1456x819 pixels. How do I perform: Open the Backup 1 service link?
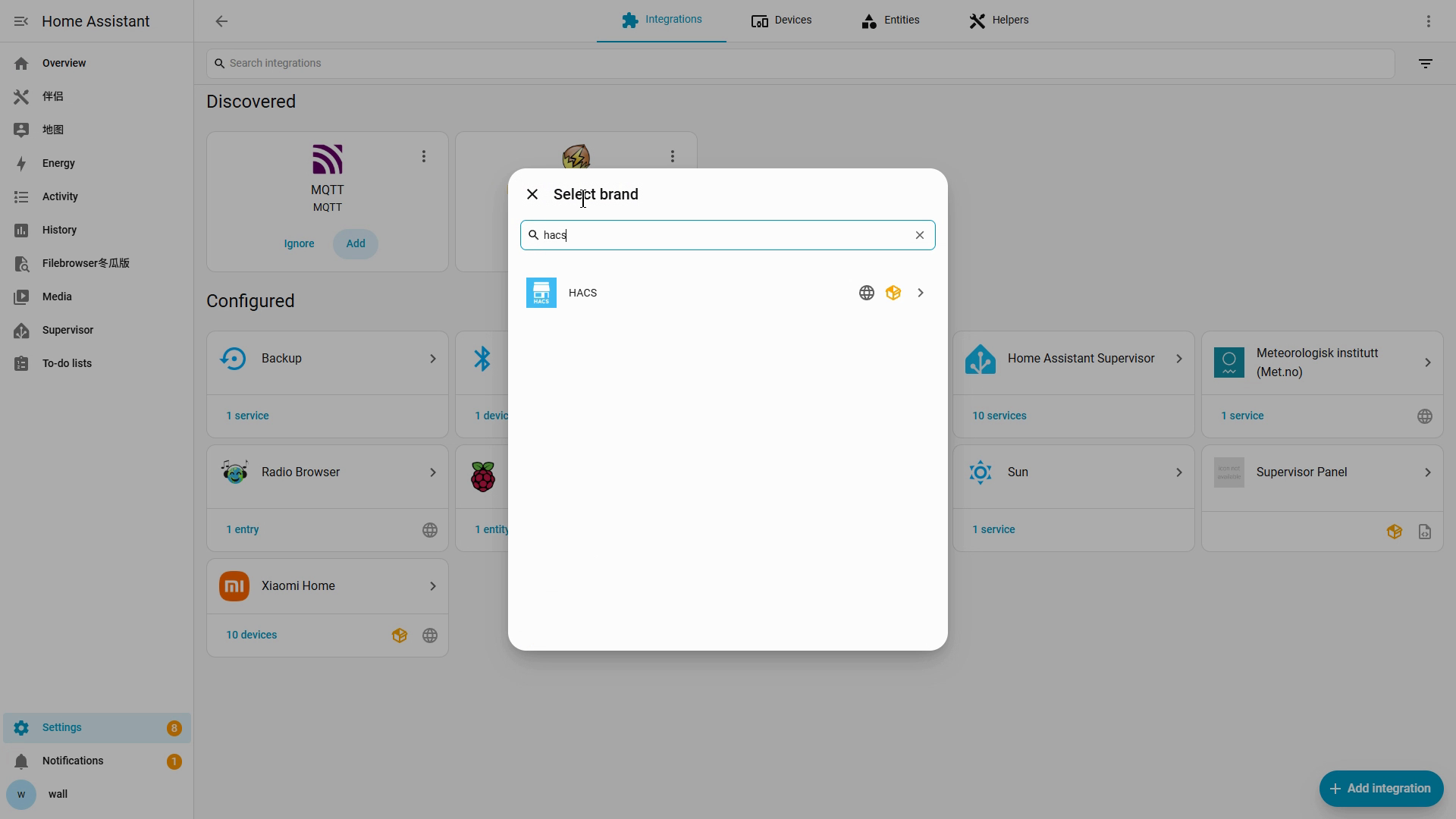point(247,416)
